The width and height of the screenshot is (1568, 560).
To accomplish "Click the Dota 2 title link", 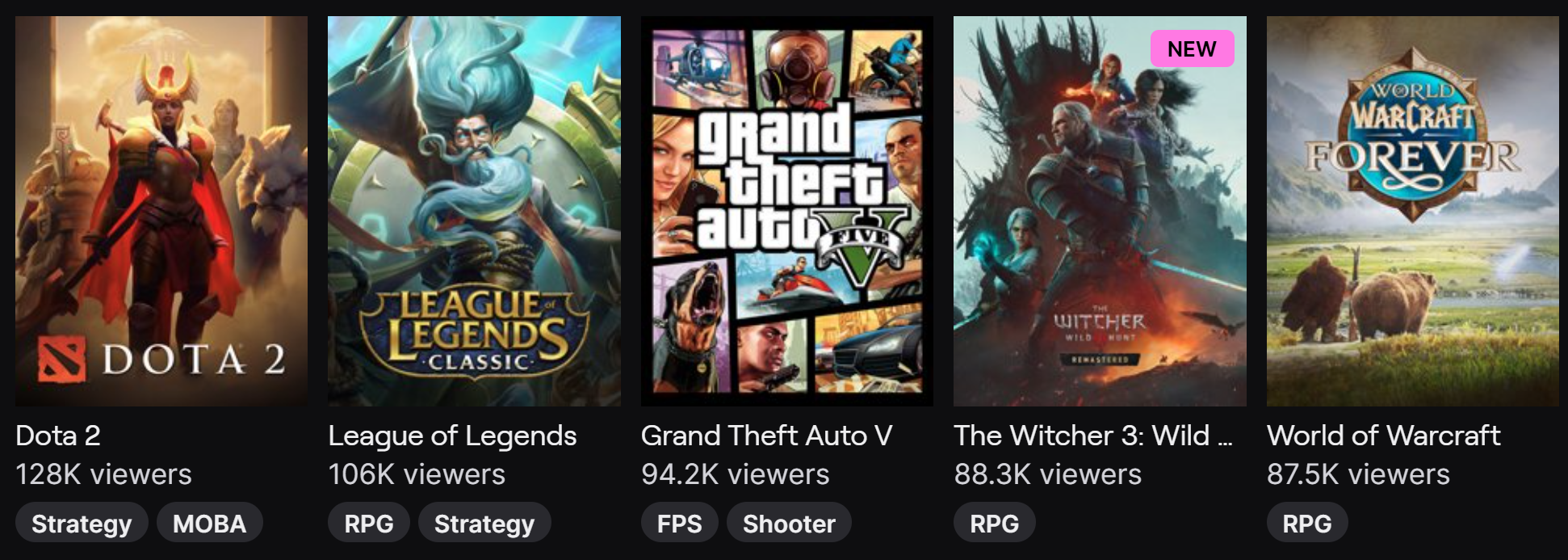I will [58, 436].
